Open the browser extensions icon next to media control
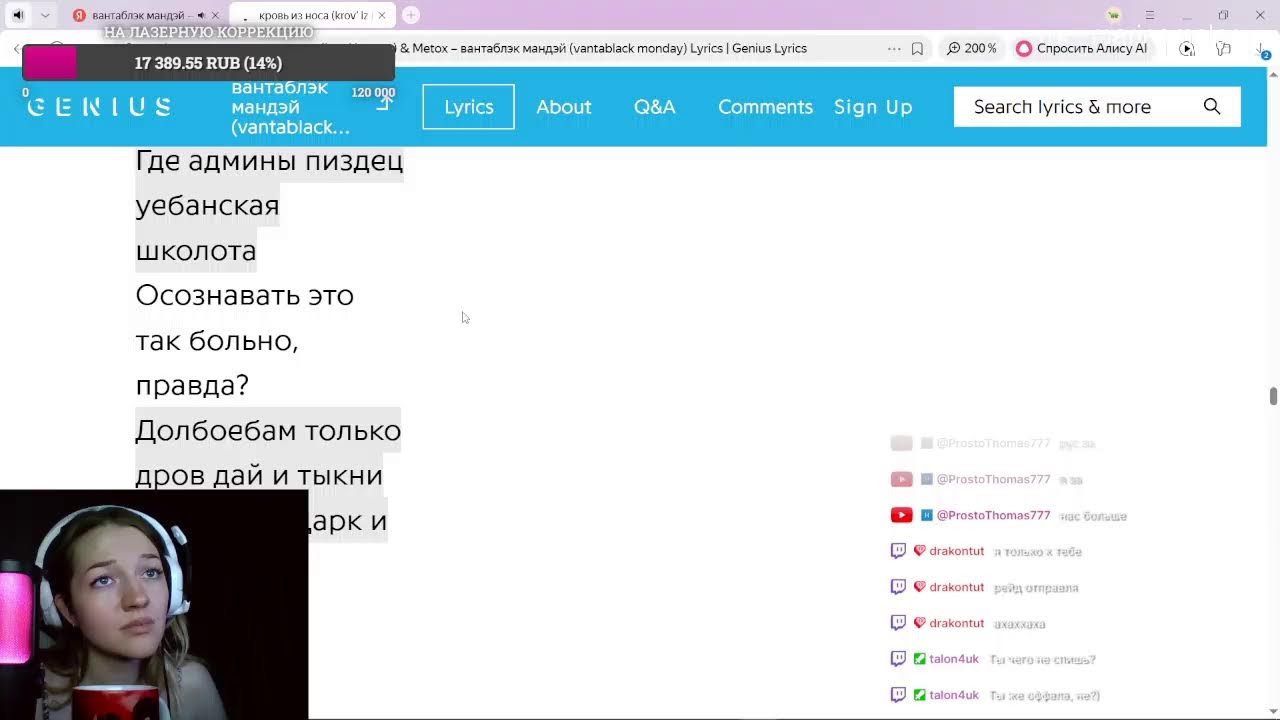Screen dimensions: 1280x720 (1223, 48)
